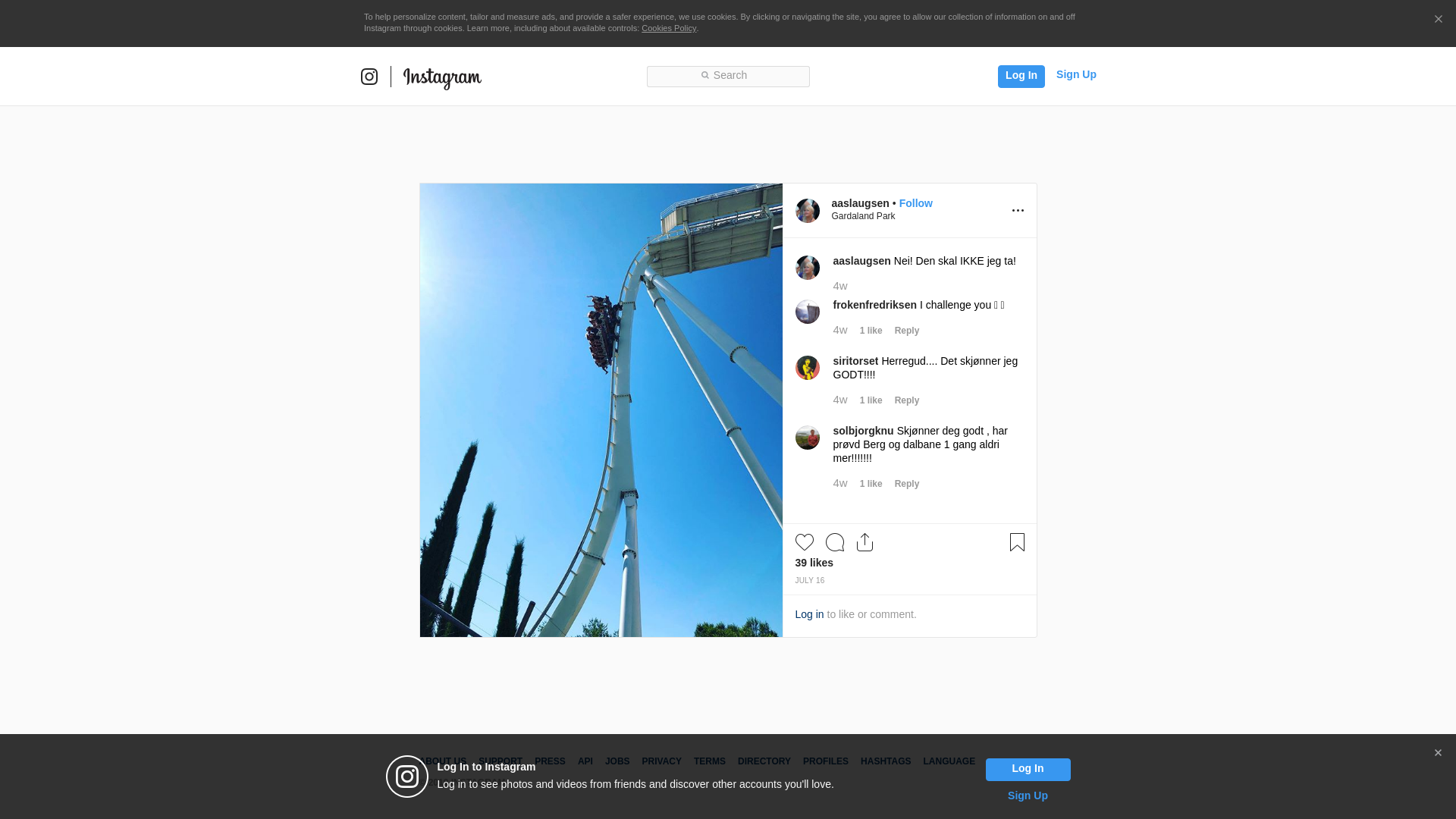Open frokenfredriksen commenter avatar

click(x=808, y=312)
